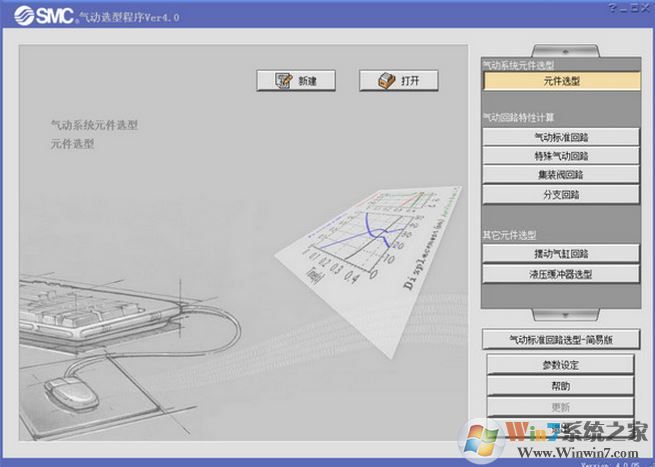Screen dimensions: 655x467
Task: Select the highlighted 元件选型 button
Action: [x=560, y=81]
